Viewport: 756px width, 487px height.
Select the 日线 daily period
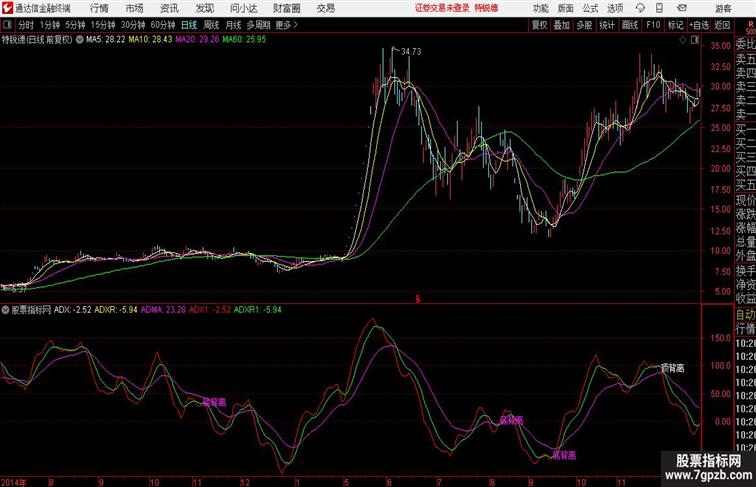189,25
